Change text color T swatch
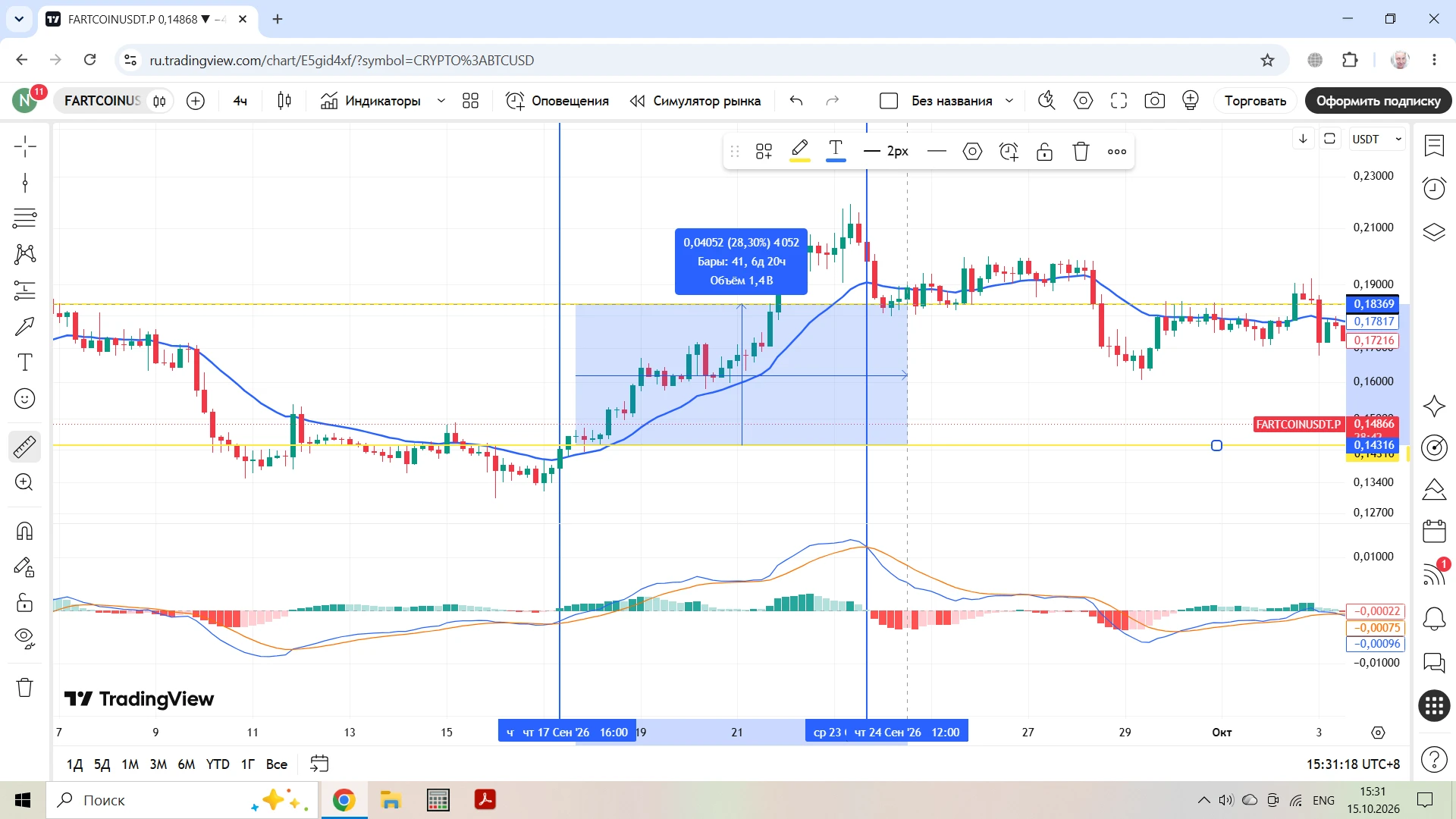 click(x=836, y=151)
